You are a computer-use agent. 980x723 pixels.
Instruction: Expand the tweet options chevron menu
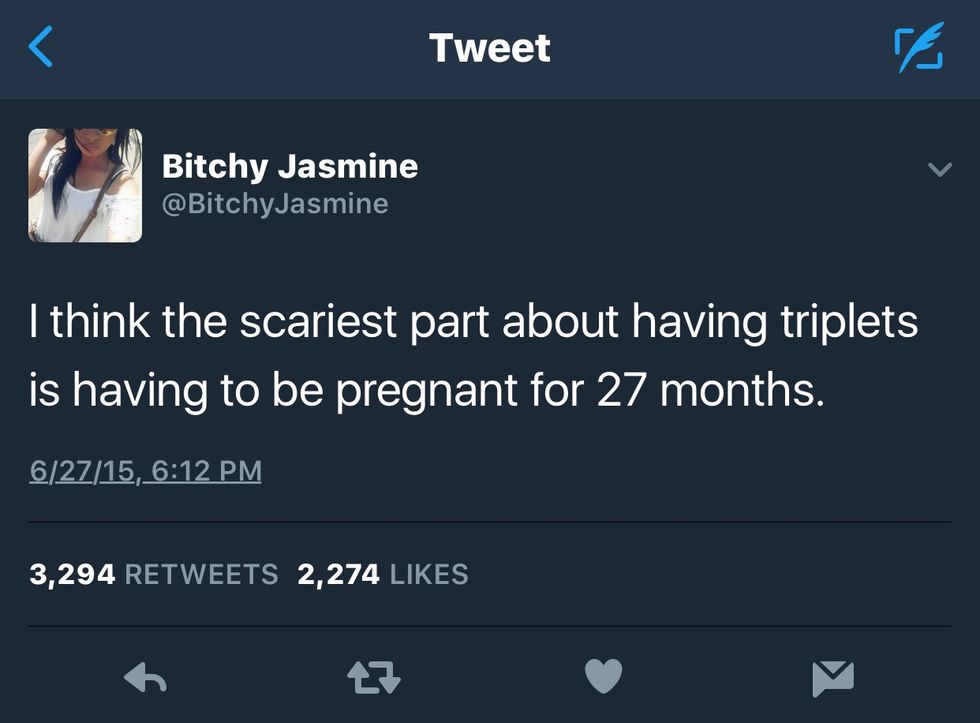[938, 171]
